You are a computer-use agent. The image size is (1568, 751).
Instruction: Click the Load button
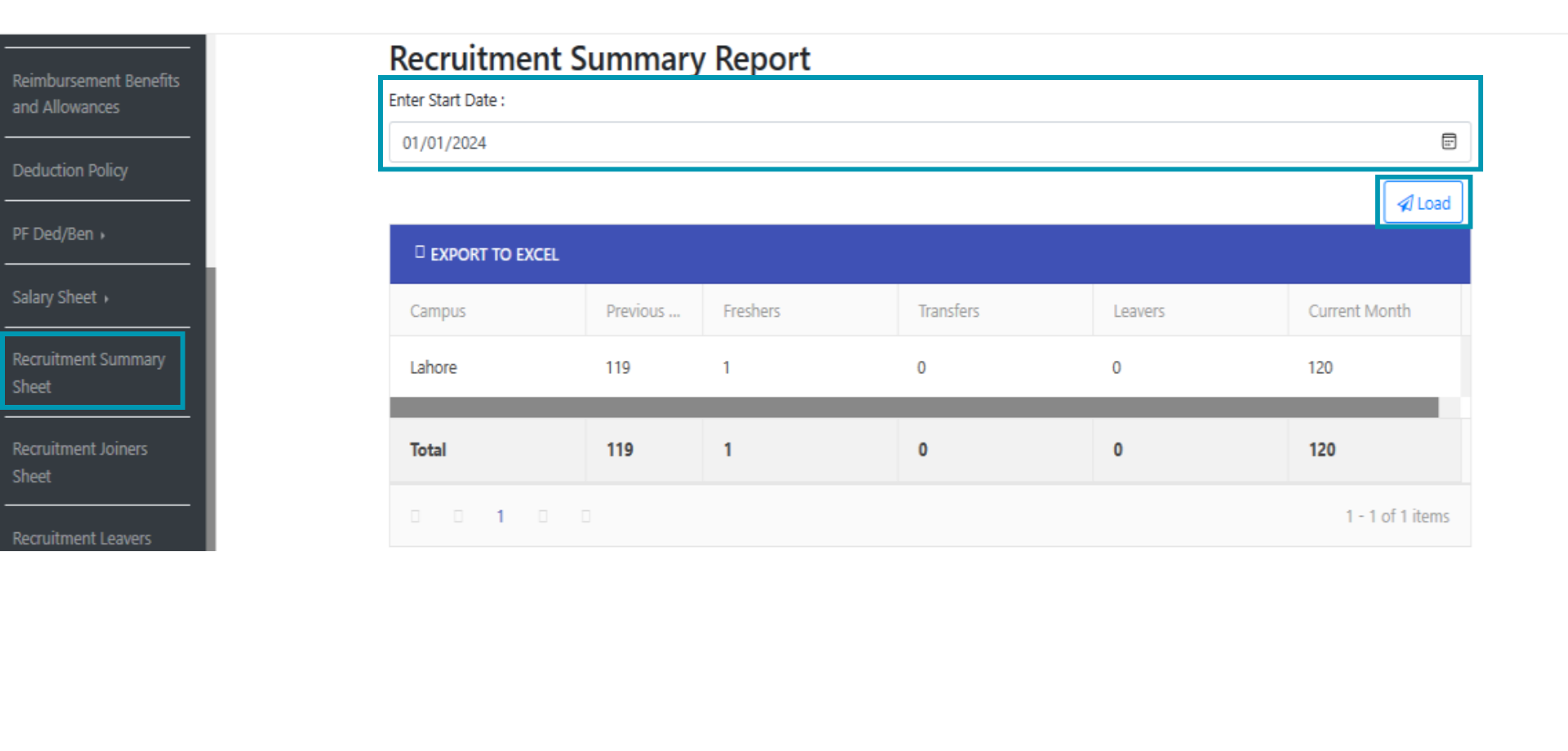pos(1423,202)
